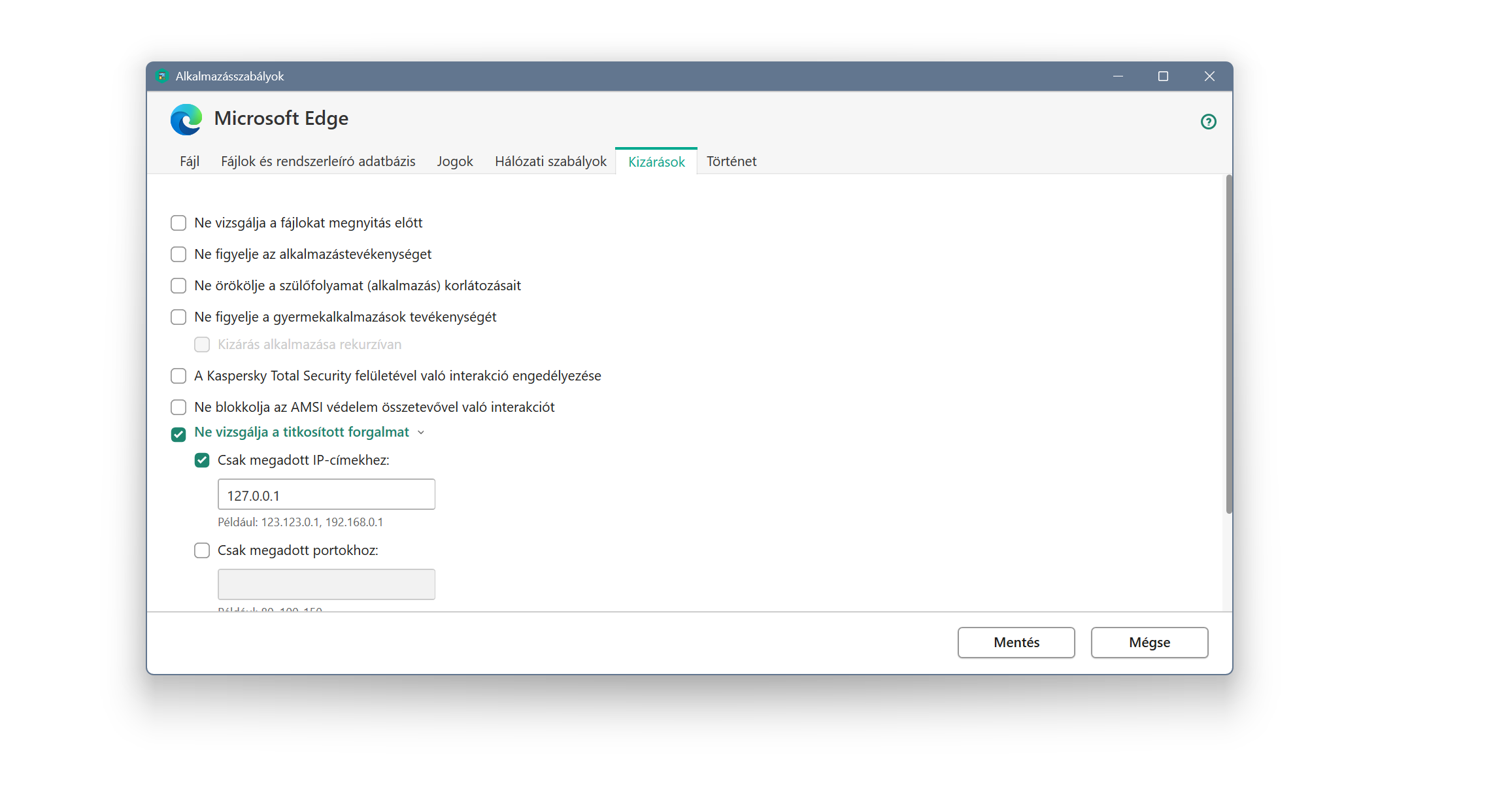Viewport: 1512px width, 789px height.
Task: Click the IP address field showing 127.0.0.1
Action: point(326,494)
